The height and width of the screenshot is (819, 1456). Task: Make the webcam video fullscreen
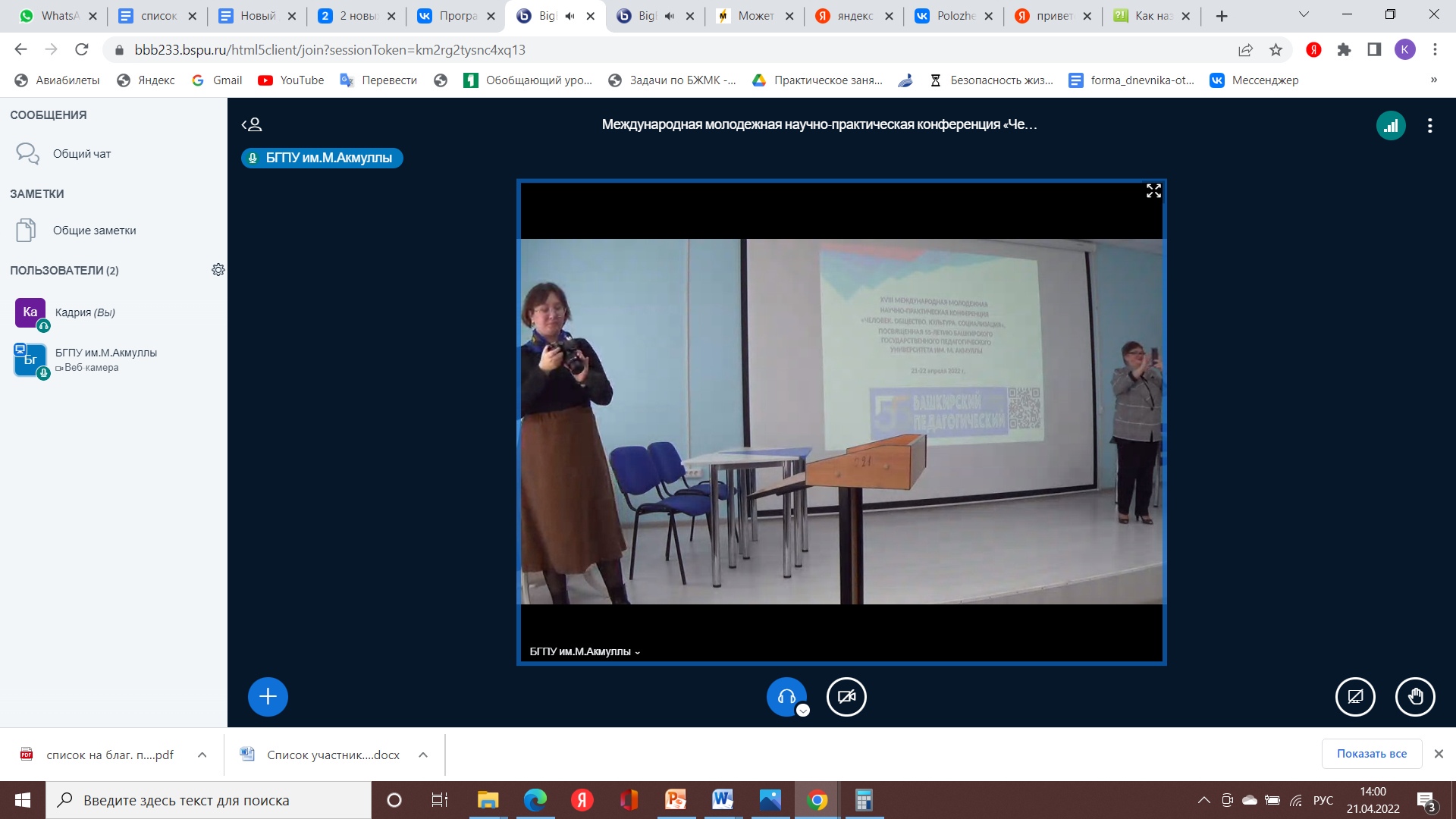[1153, 191]
